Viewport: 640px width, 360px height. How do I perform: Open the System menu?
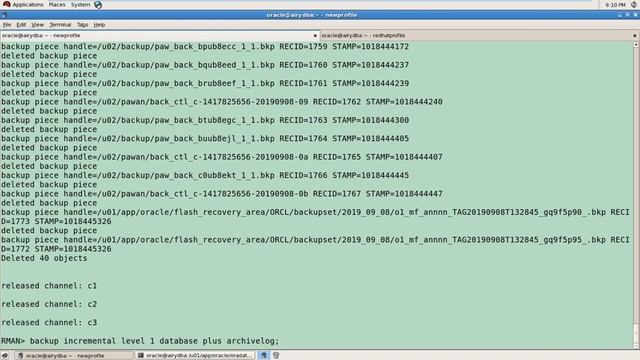point(80,4)
